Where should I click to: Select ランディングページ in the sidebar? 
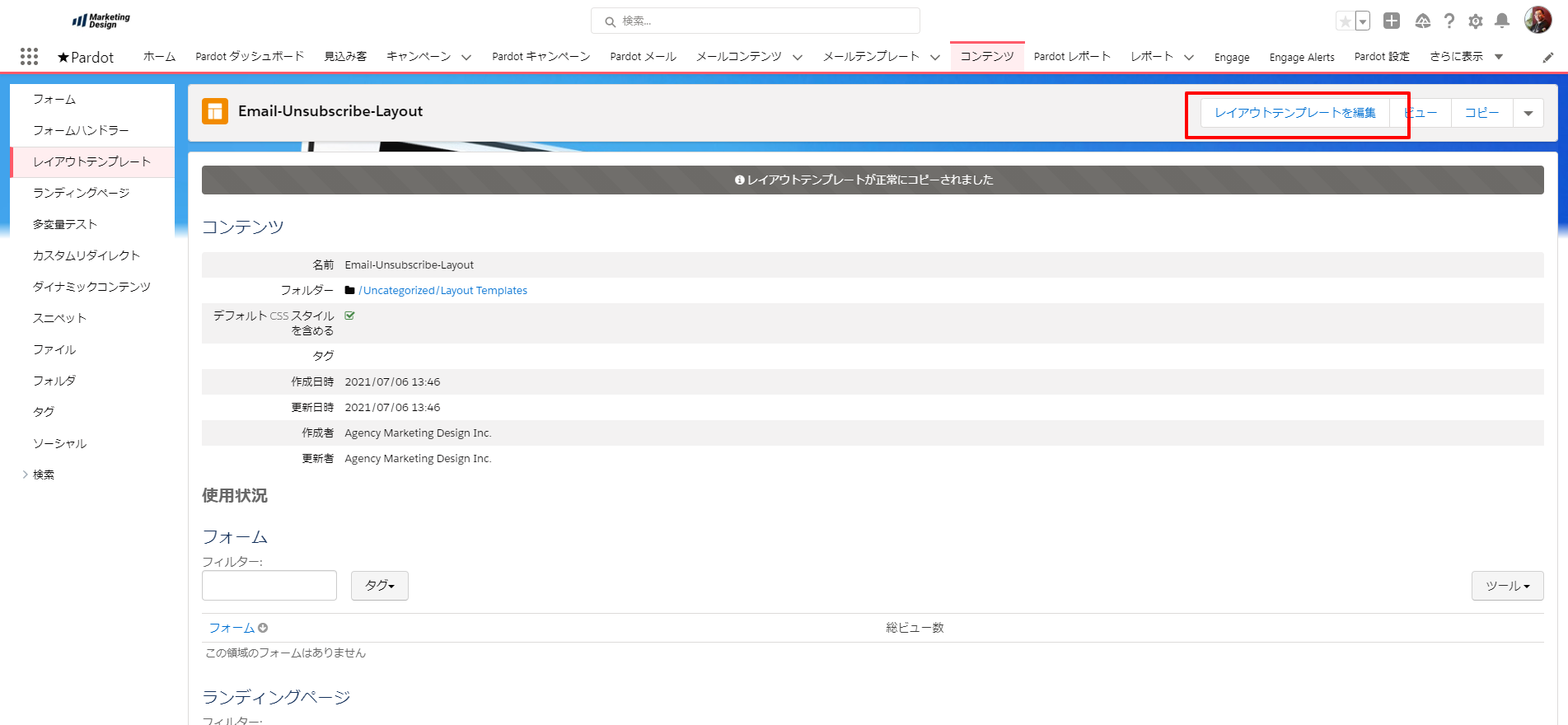point(82,193)
